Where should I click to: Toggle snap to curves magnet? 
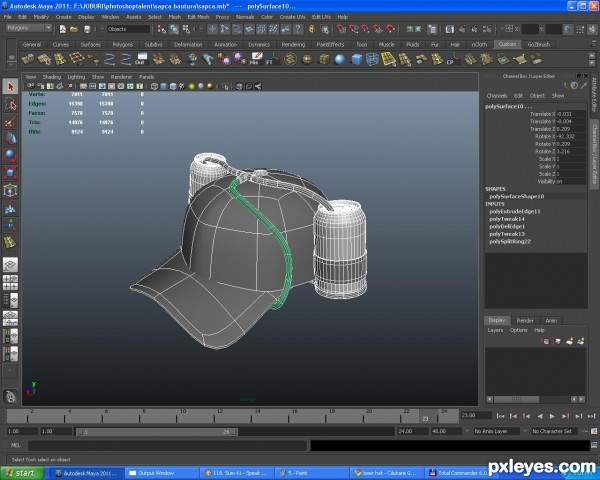[x=354, y=29]
